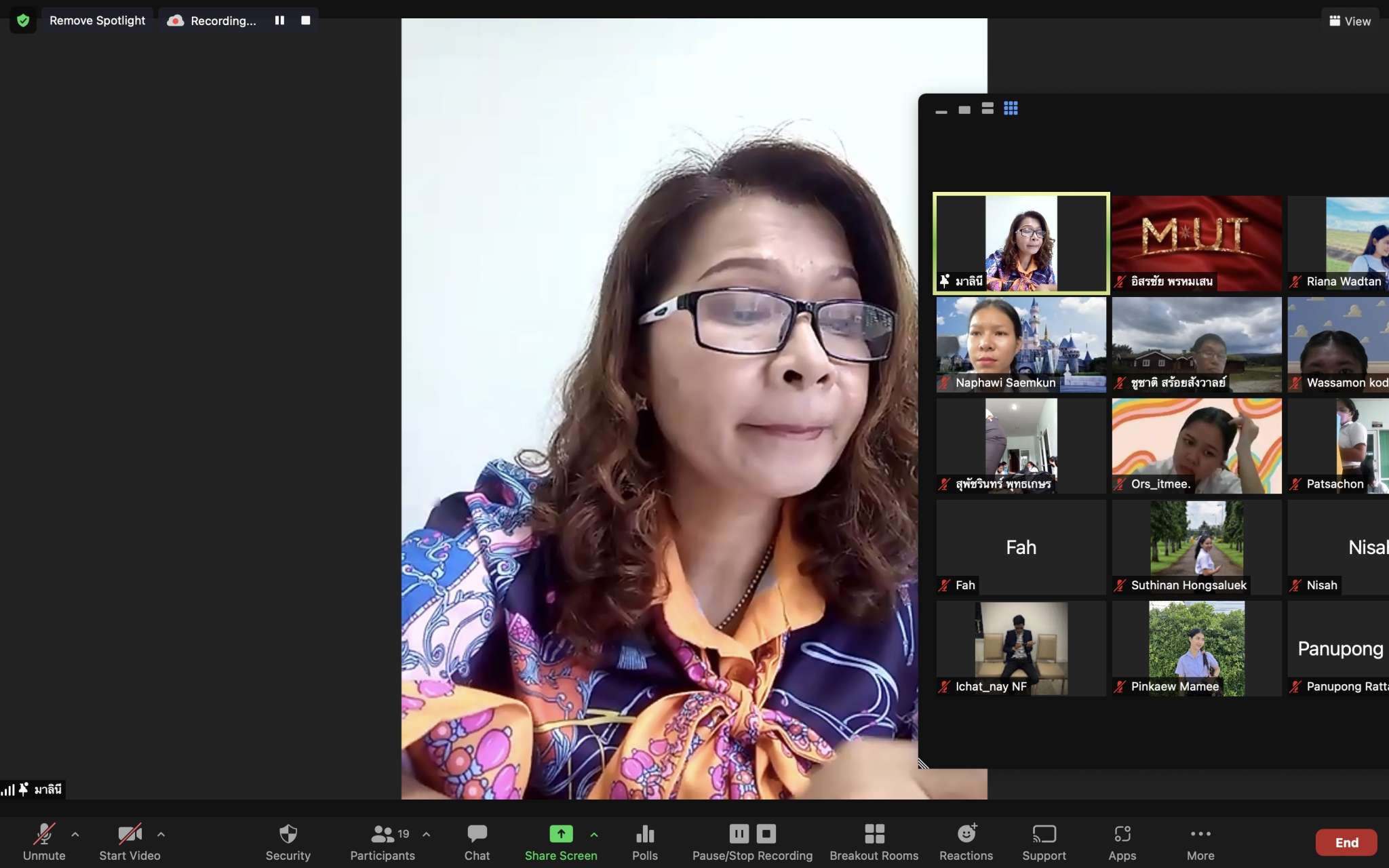Select Naphawi Saemkun video thumbnail
Screen dimensions: 1389x868
click(x=1021, y=344)
